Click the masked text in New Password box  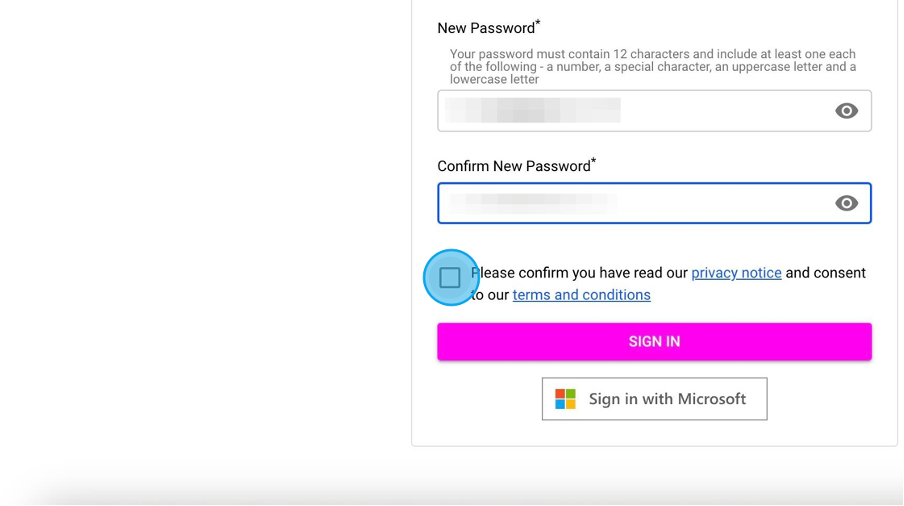[x=532, y=110]
